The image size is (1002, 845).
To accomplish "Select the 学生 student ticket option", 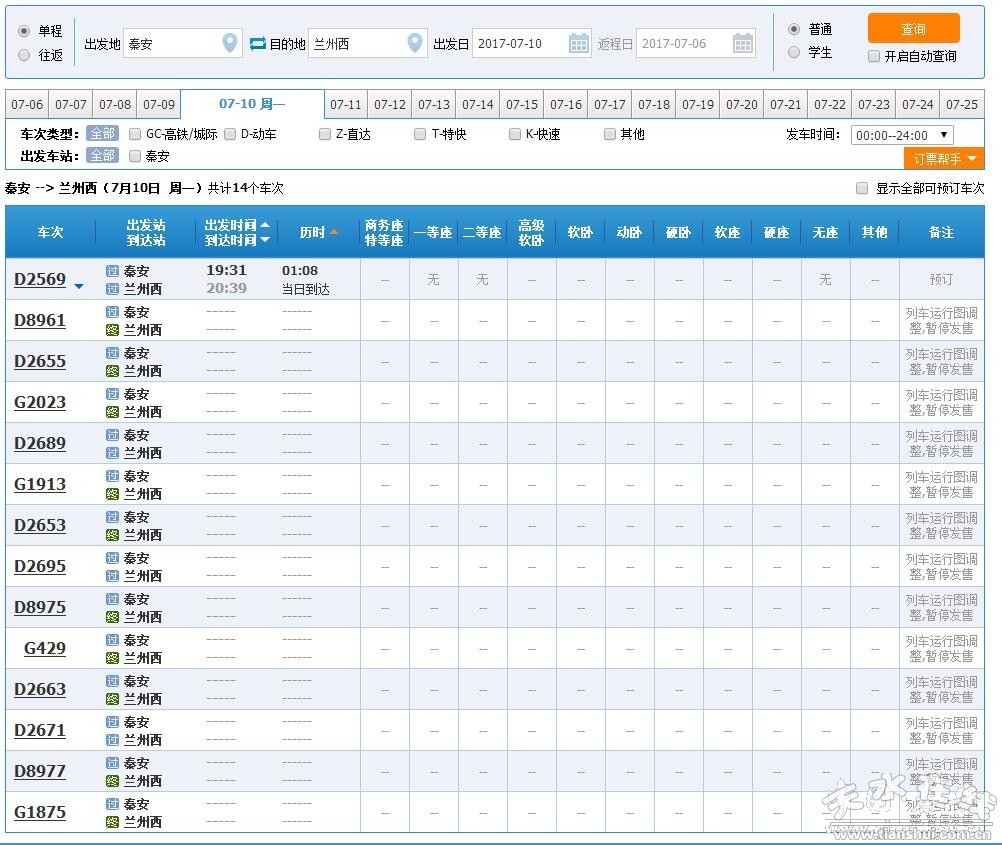I will click(794, 52).
